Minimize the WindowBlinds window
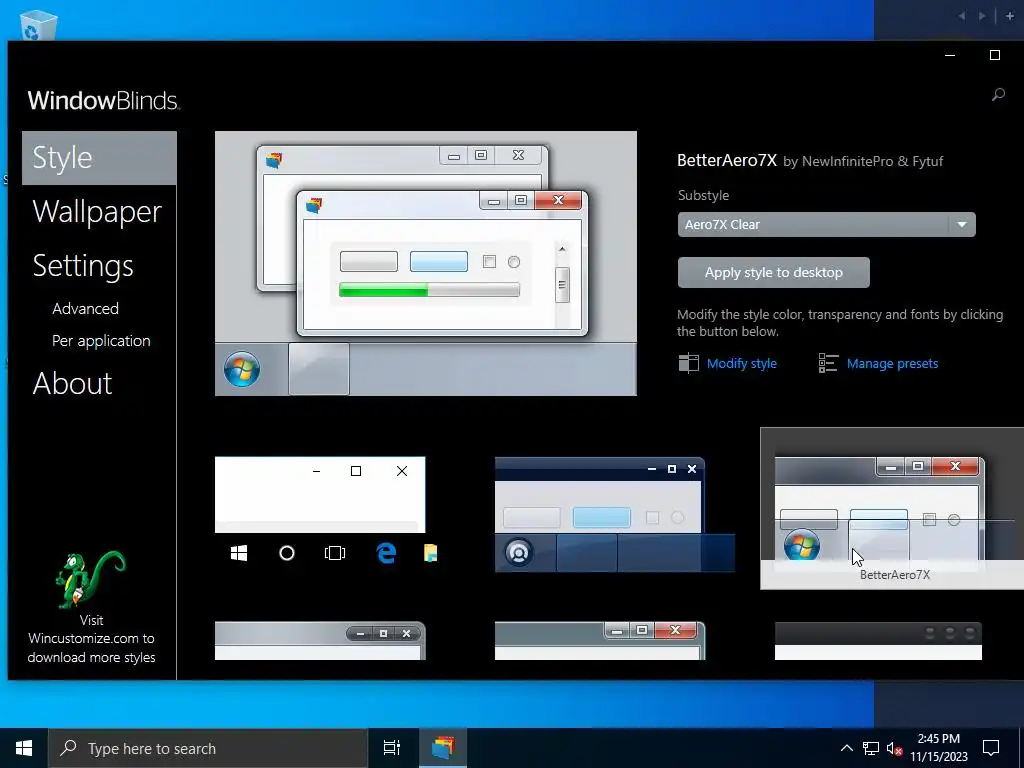This screenshot has height=768, width=1024. click(x=950, y=56)
